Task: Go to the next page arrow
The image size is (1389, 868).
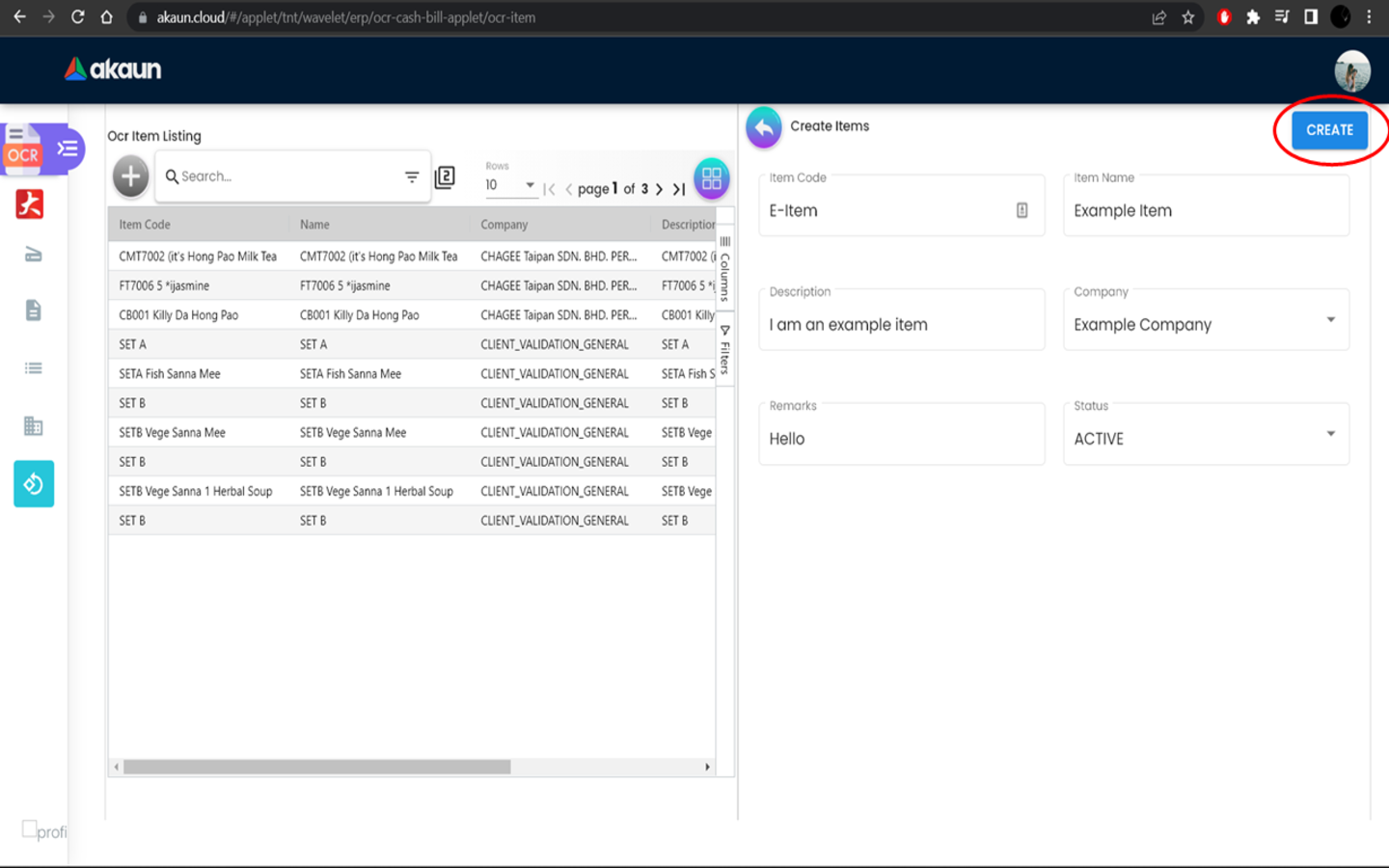Action: (660, 189)
